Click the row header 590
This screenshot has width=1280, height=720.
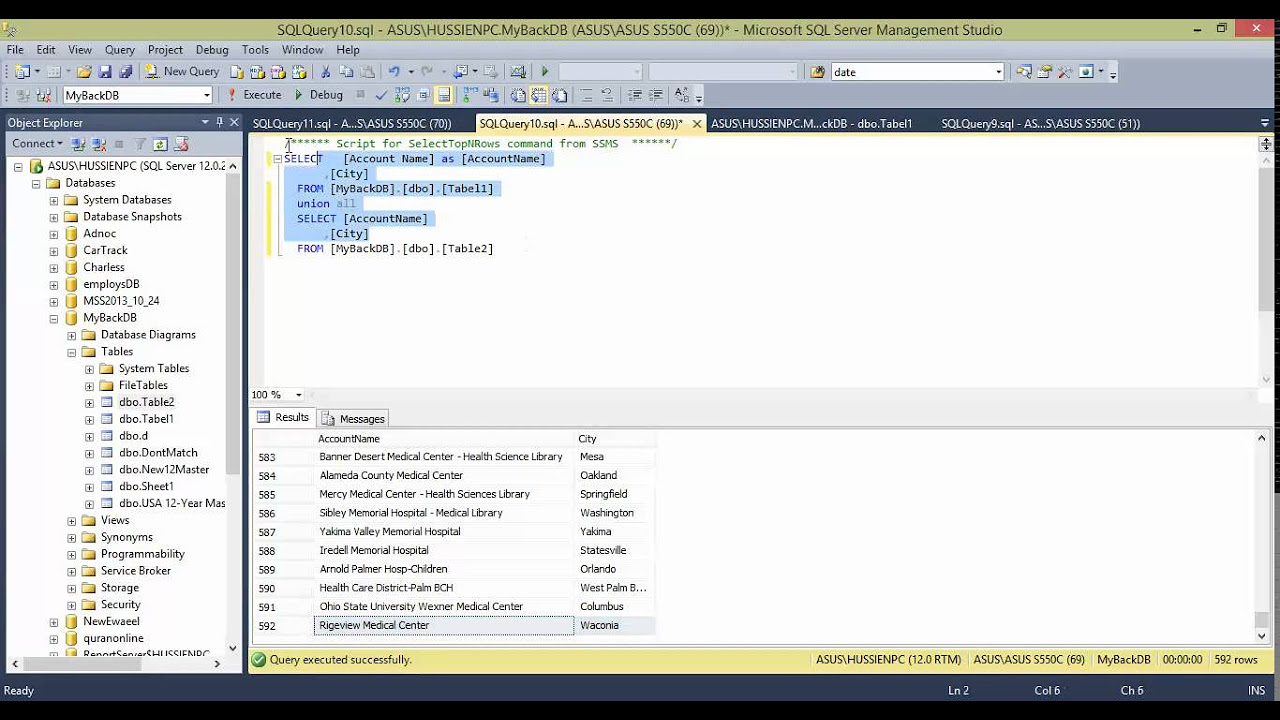283,588
